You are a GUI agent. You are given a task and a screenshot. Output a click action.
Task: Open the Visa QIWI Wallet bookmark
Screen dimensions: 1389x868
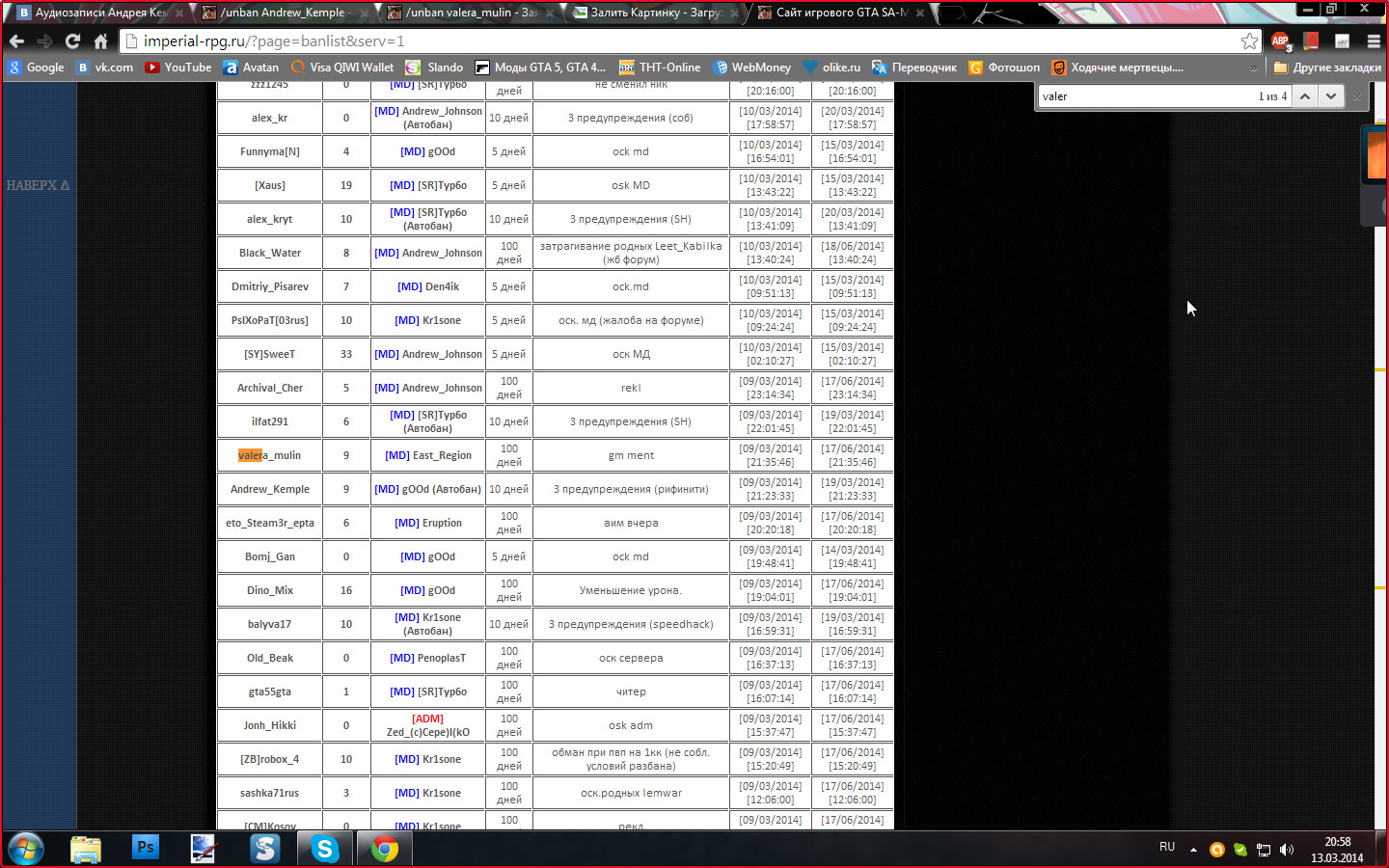click(342, 68)
